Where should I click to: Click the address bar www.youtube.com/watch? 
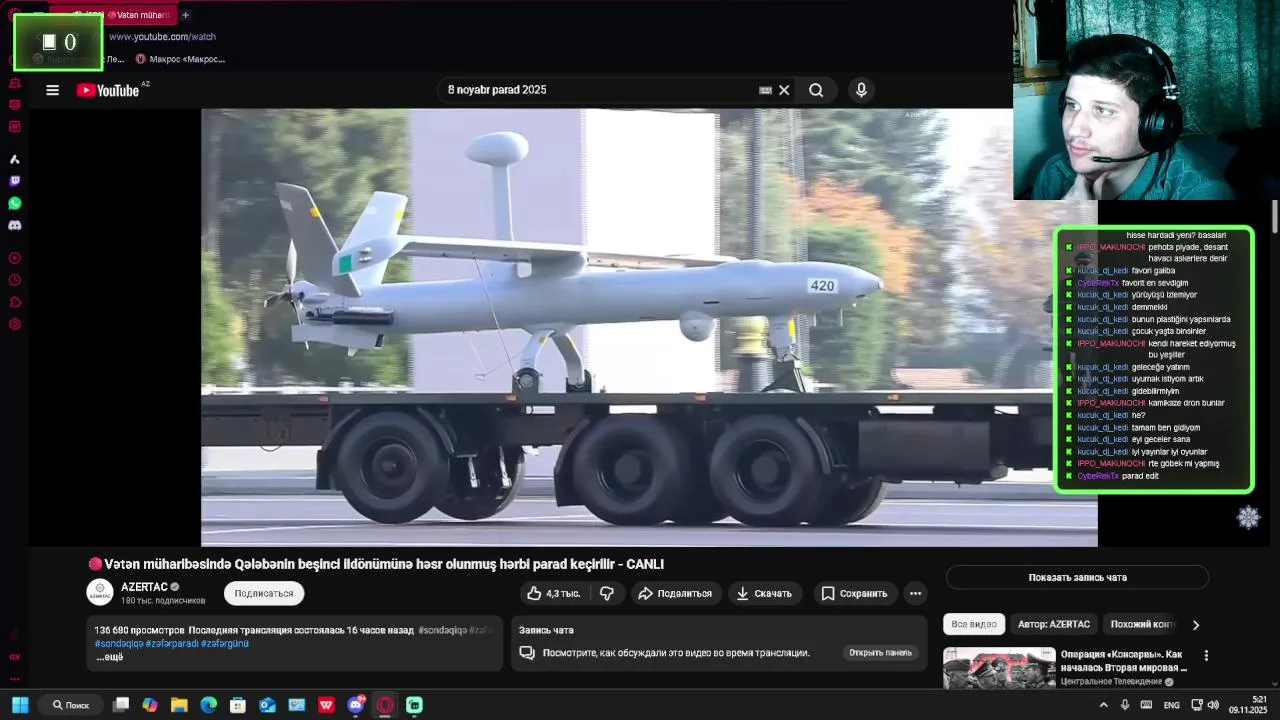pos(162,37)
